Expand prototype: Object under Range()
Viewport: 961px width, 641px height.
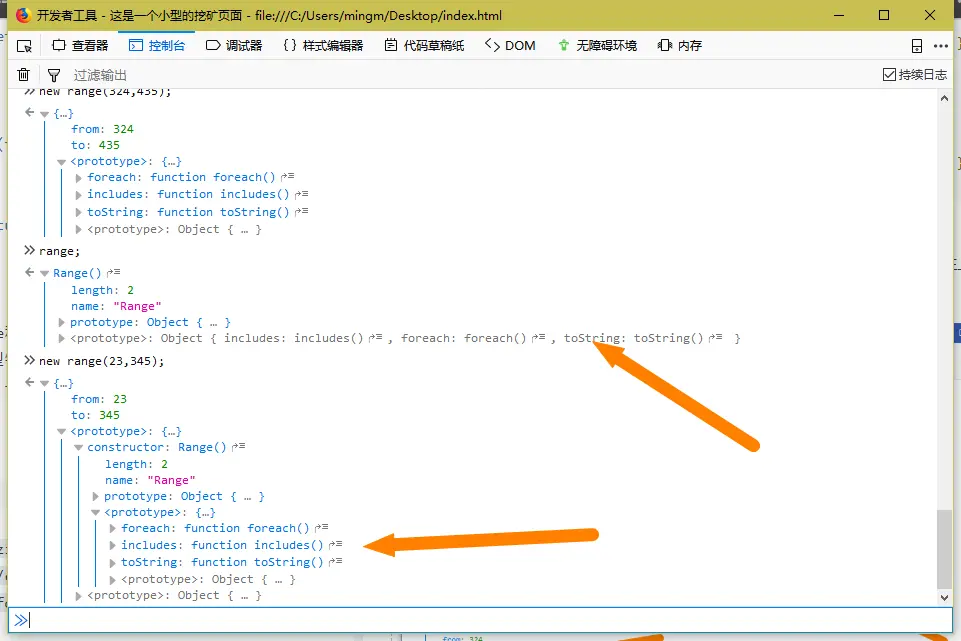pyautogui.click(x=61, y=322)
